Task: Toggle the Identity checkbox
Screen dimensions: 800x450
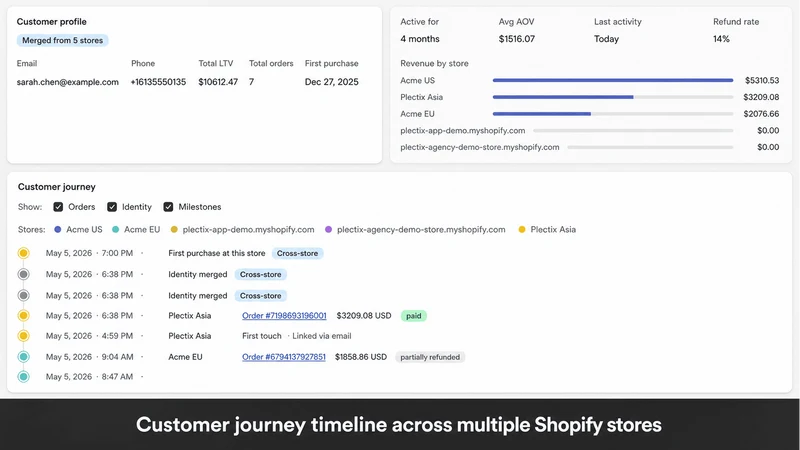Action: click(112, 207)
